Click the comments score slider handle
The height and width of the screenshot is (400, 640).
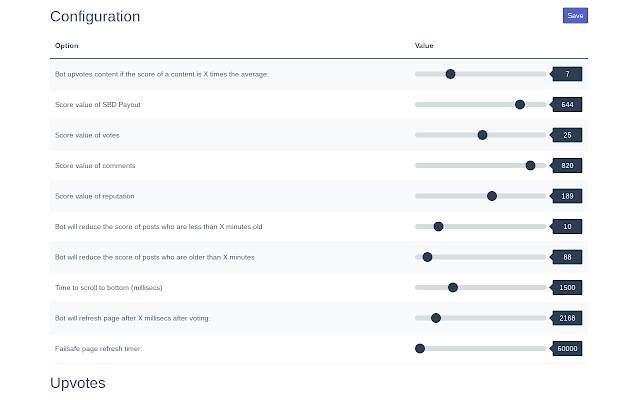(530, 165)
